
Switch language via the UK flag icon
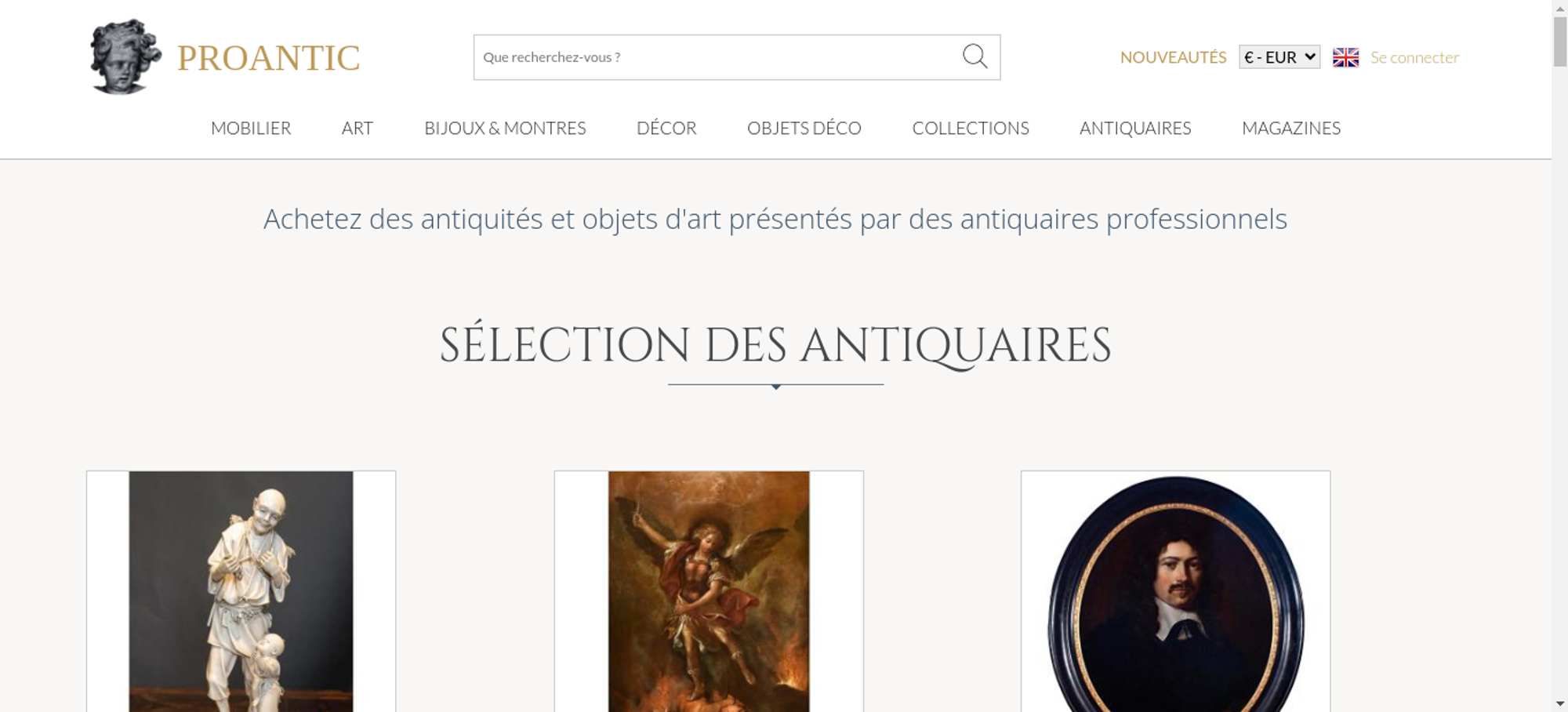(1345, 57)
